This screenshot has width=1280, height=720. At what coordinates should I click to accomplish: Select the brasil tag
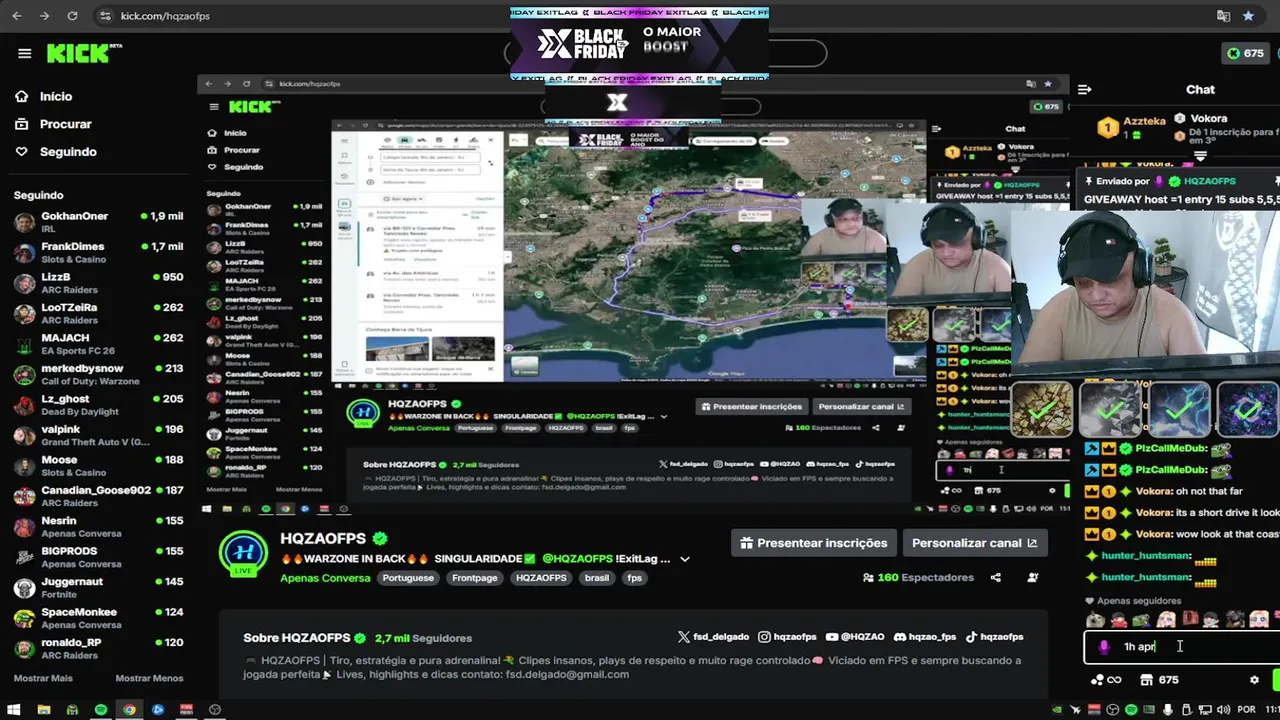click(x=597, y=578)
